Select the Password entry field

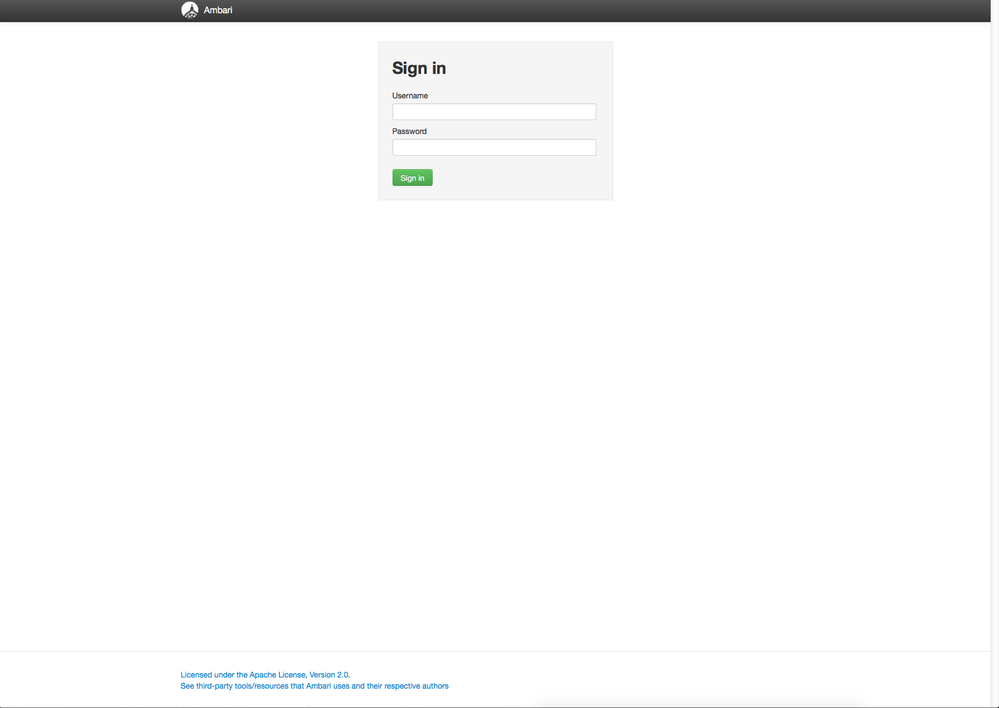tap(493, 147)
